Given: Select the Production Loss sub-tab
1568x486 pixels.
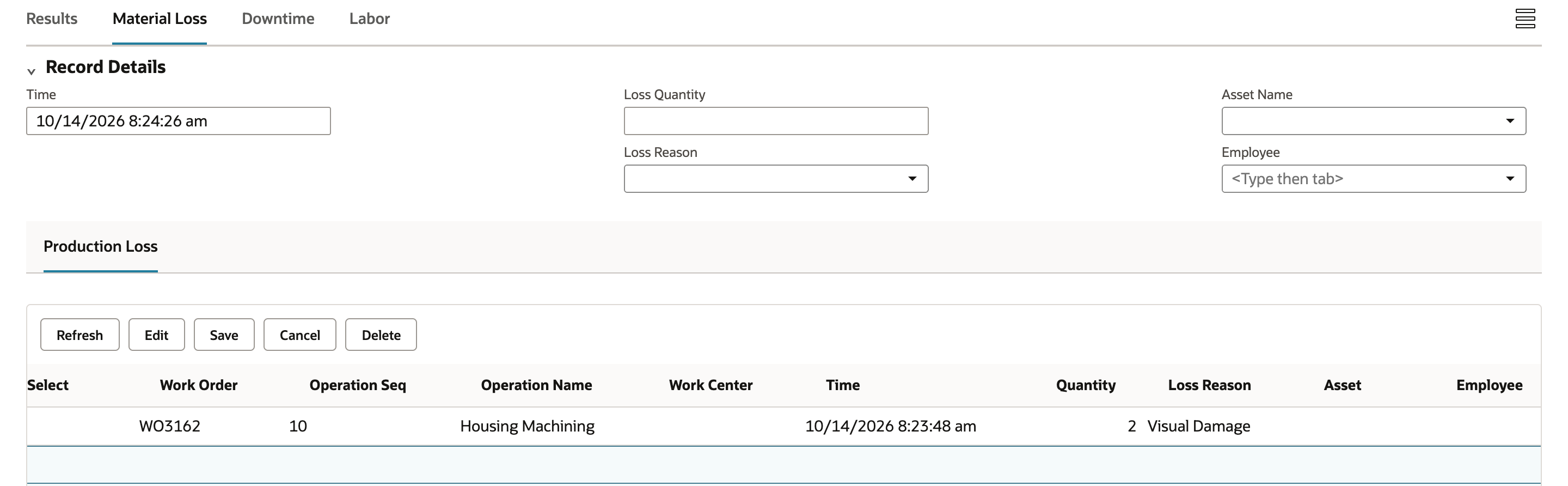Looking at the screenshot, I should [x=100, y=246].
